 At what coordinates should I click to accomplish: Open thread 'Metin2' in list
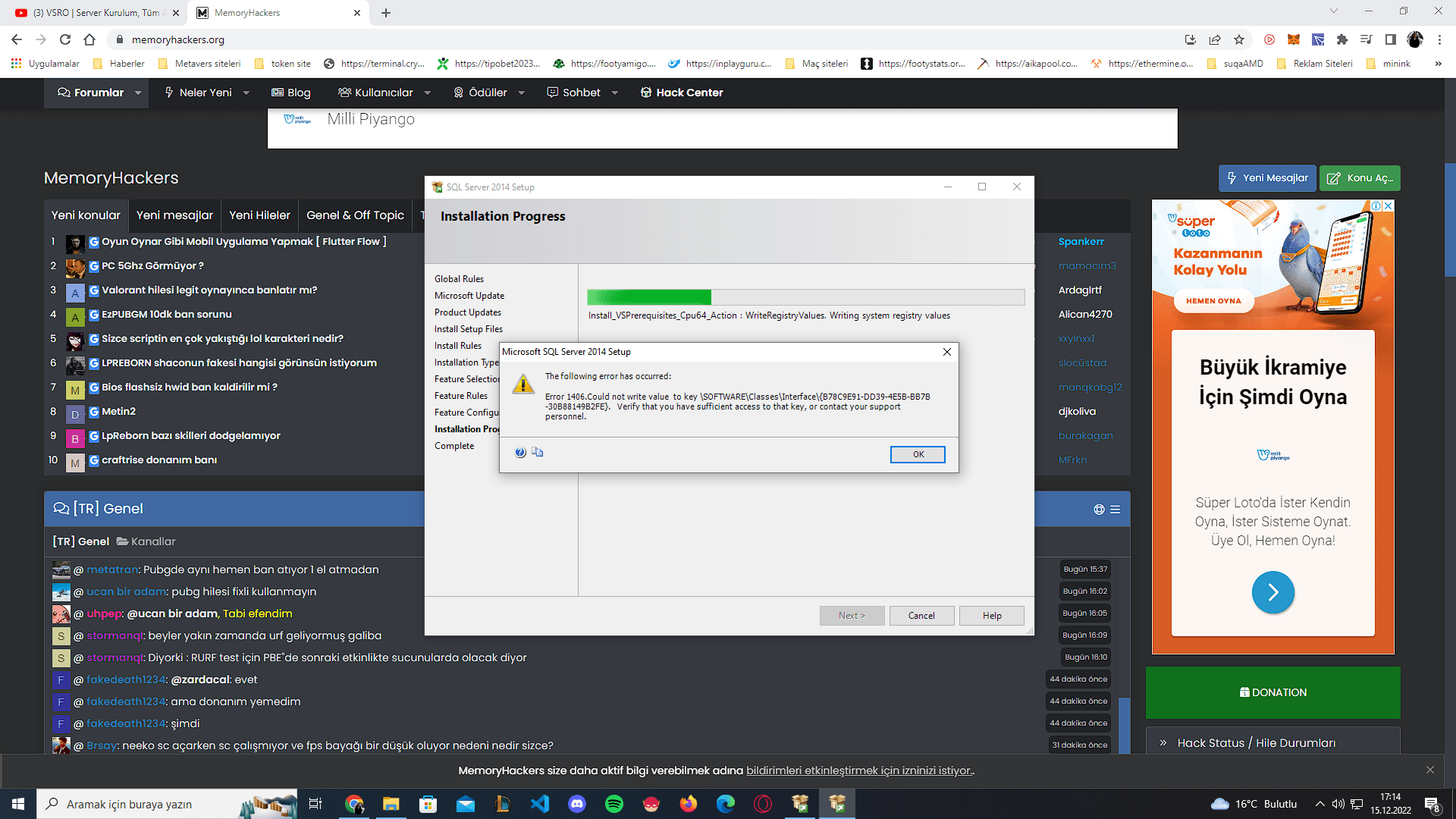[x=118, y=412]
